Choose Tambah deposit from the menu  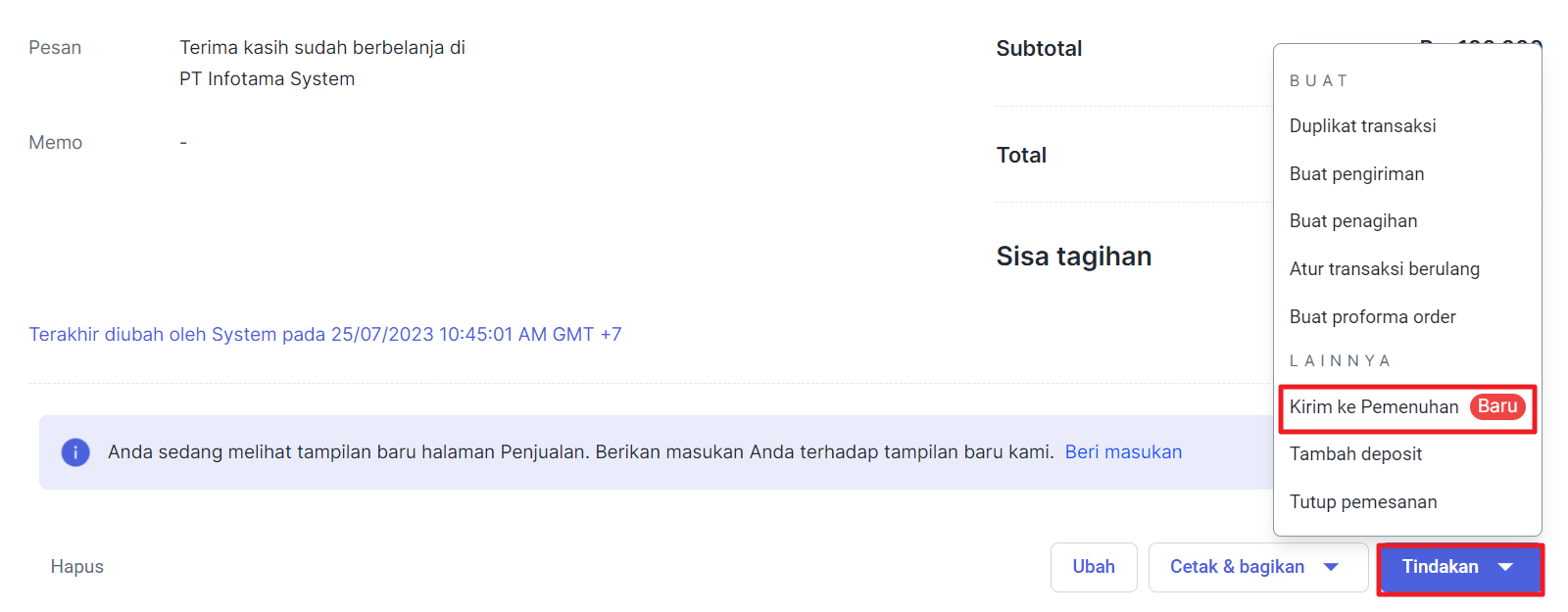pyautogui.click(x=1356, y=453)
